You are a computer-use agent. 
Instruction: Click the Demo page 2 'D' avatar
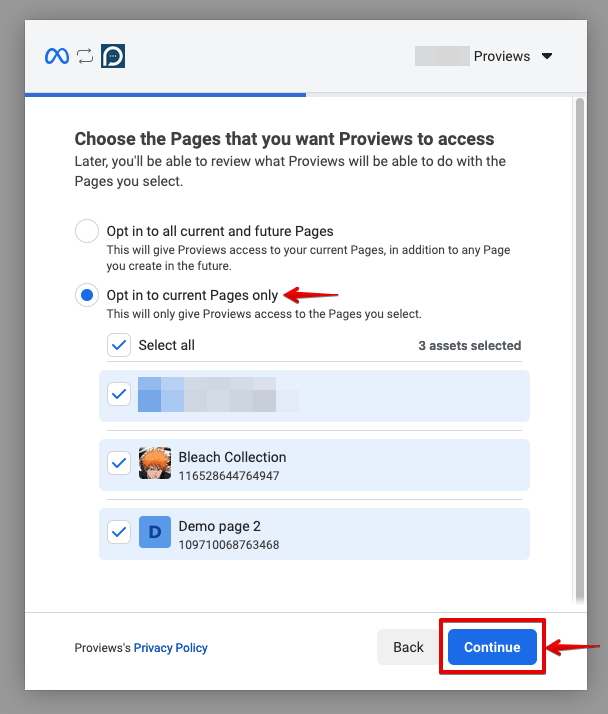[155, 532]
